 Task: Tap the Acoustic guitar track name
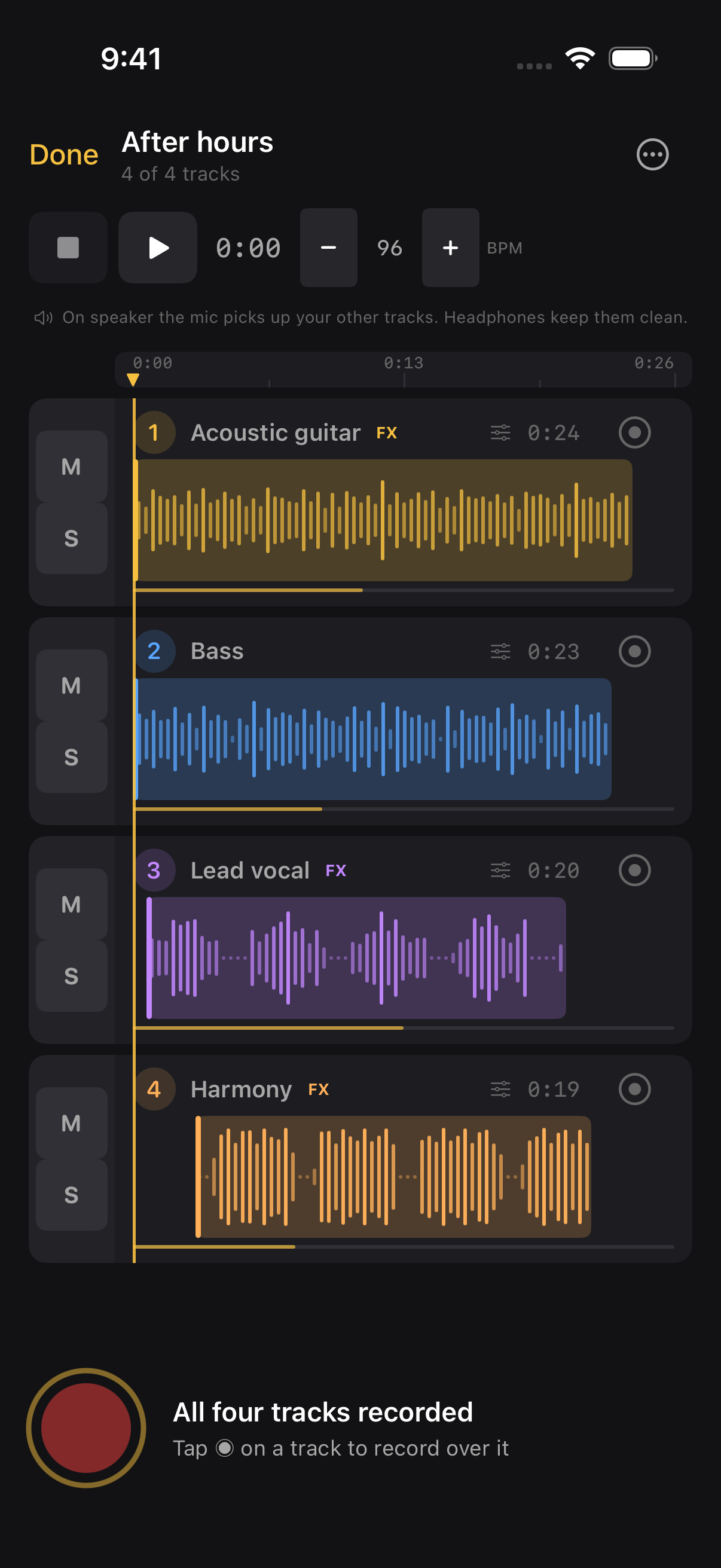(276, 433)
